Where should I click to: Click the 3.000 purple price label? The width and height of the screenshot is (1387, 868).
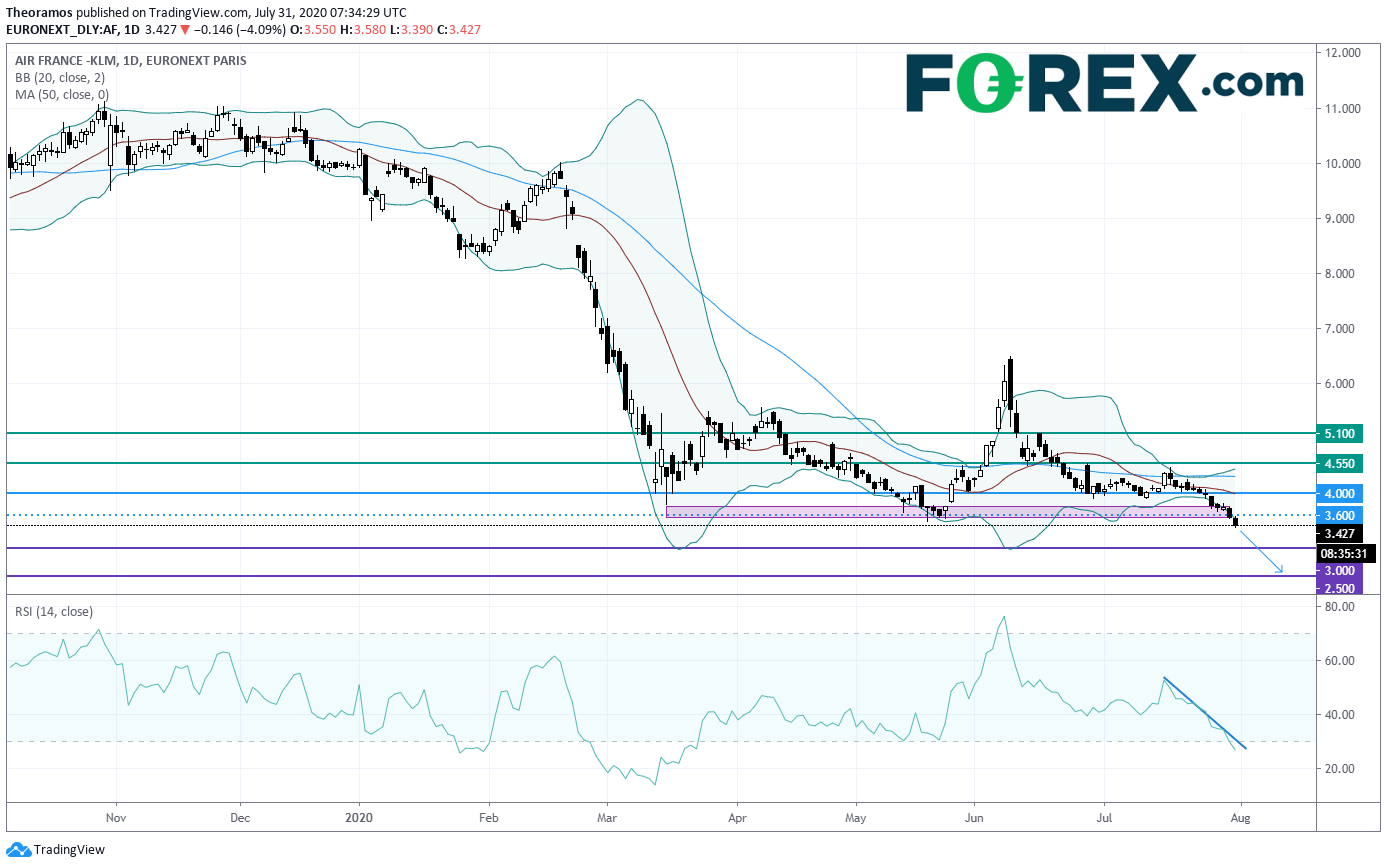click(1340, 570)
